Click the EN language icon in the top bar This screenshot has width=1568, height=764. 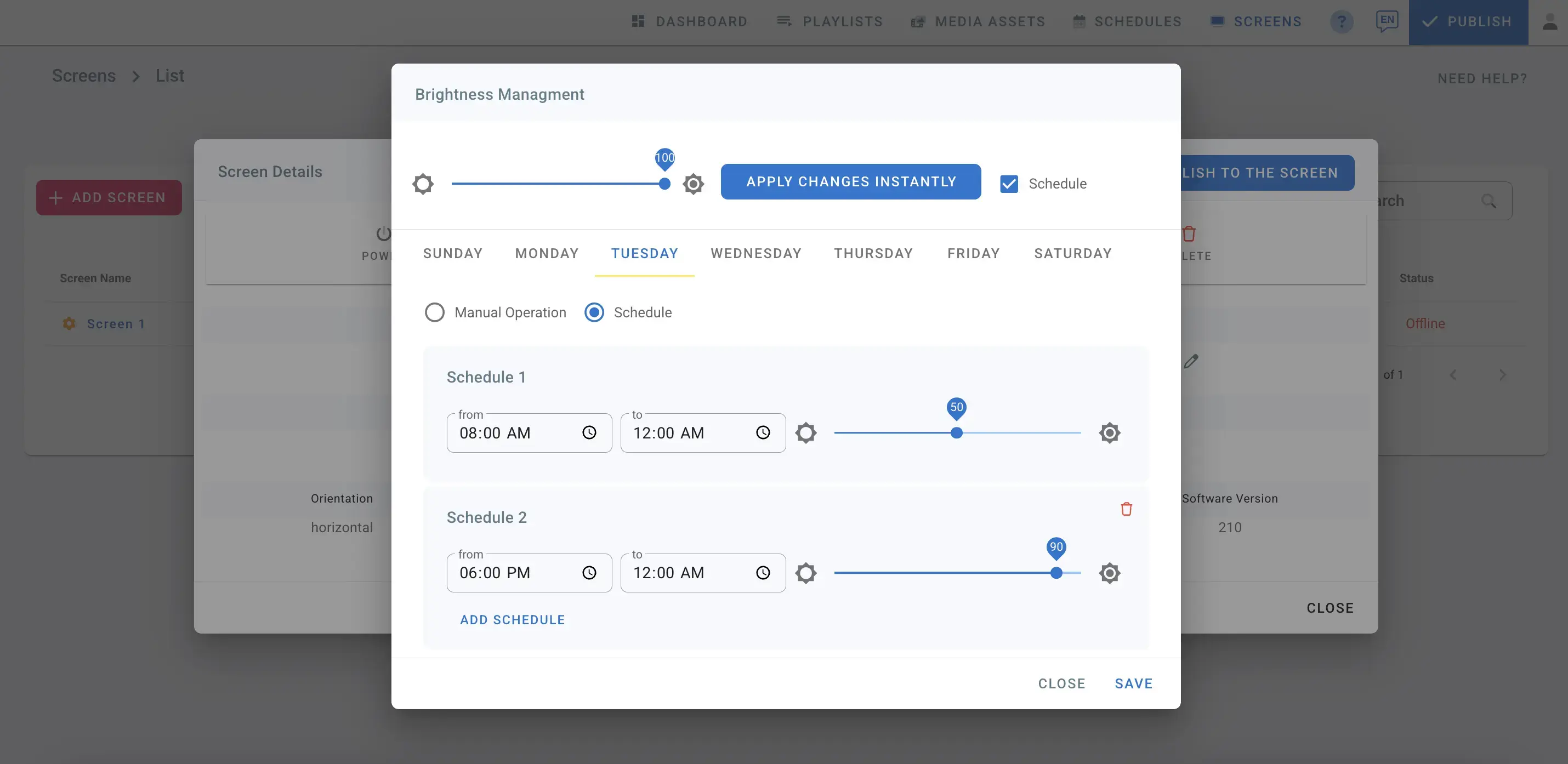tap(1387, 21)
